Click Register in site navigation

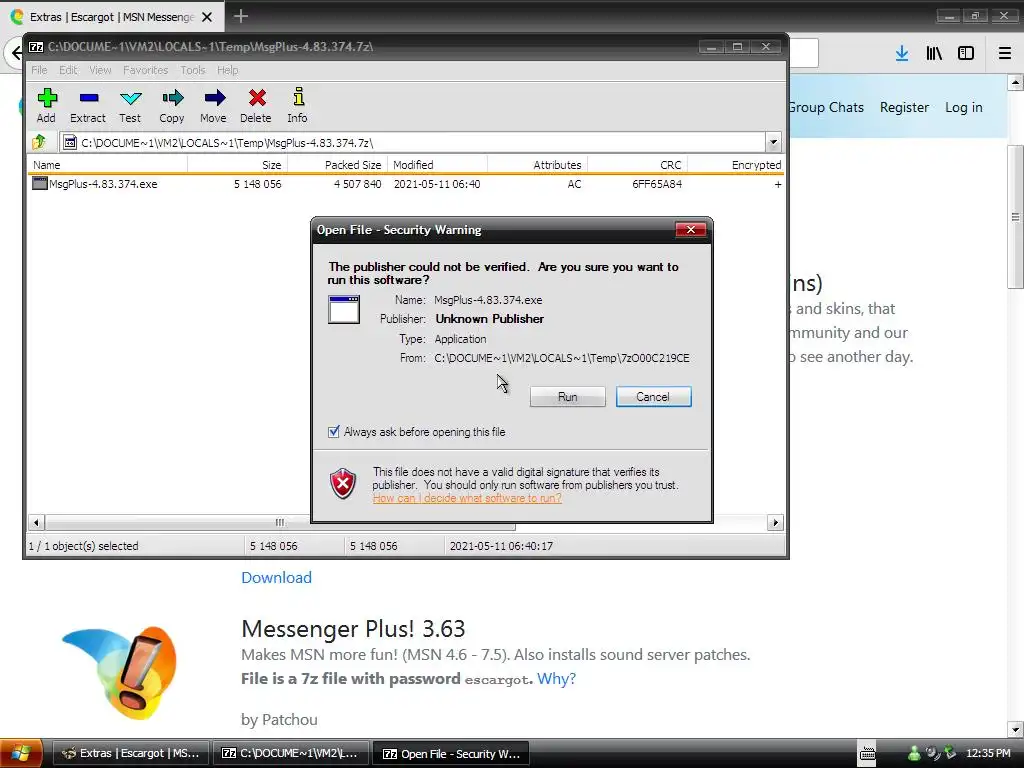click(x=904, y=107)
